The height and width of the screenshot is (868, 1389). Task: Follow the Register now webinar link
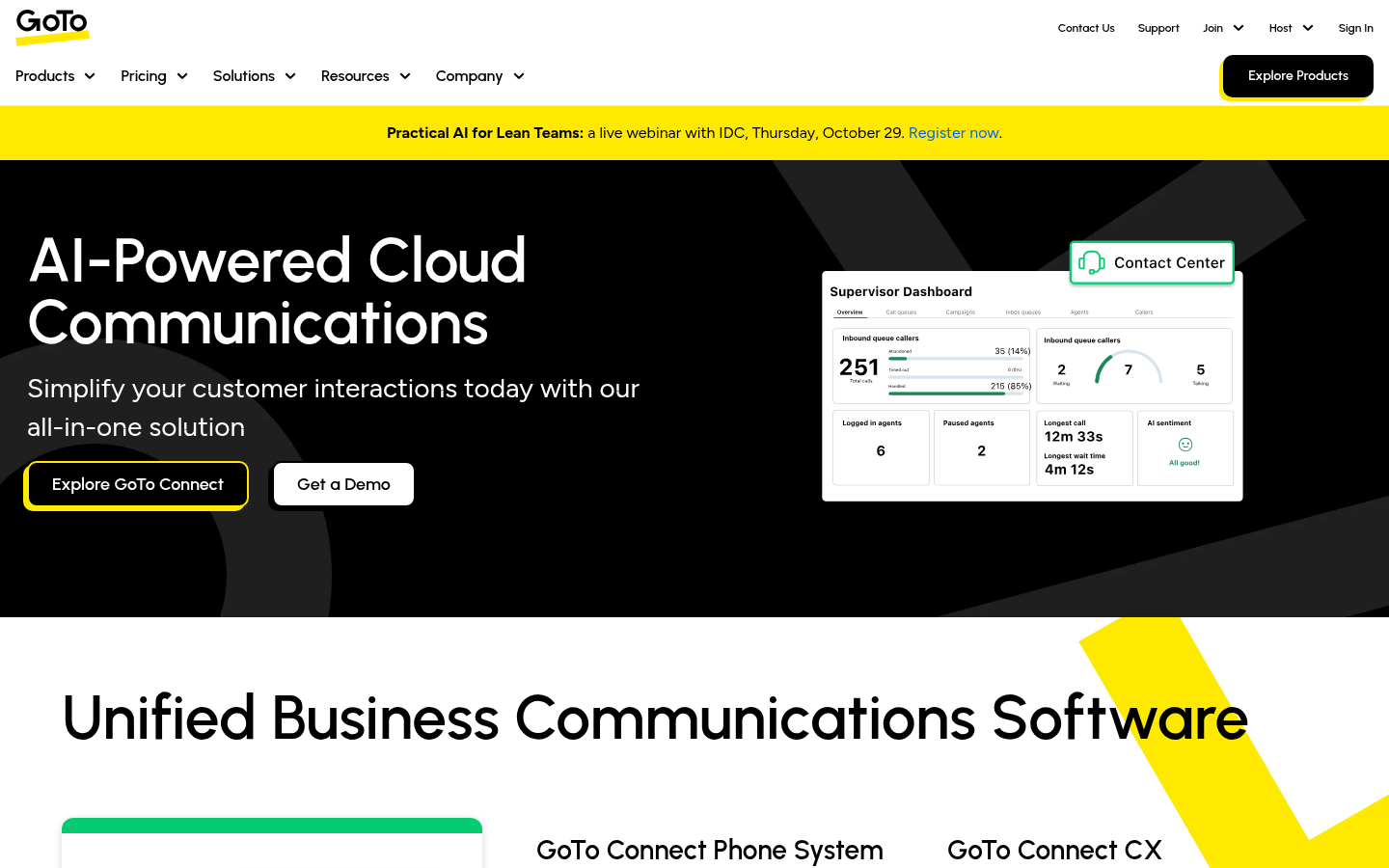(953, 133)
